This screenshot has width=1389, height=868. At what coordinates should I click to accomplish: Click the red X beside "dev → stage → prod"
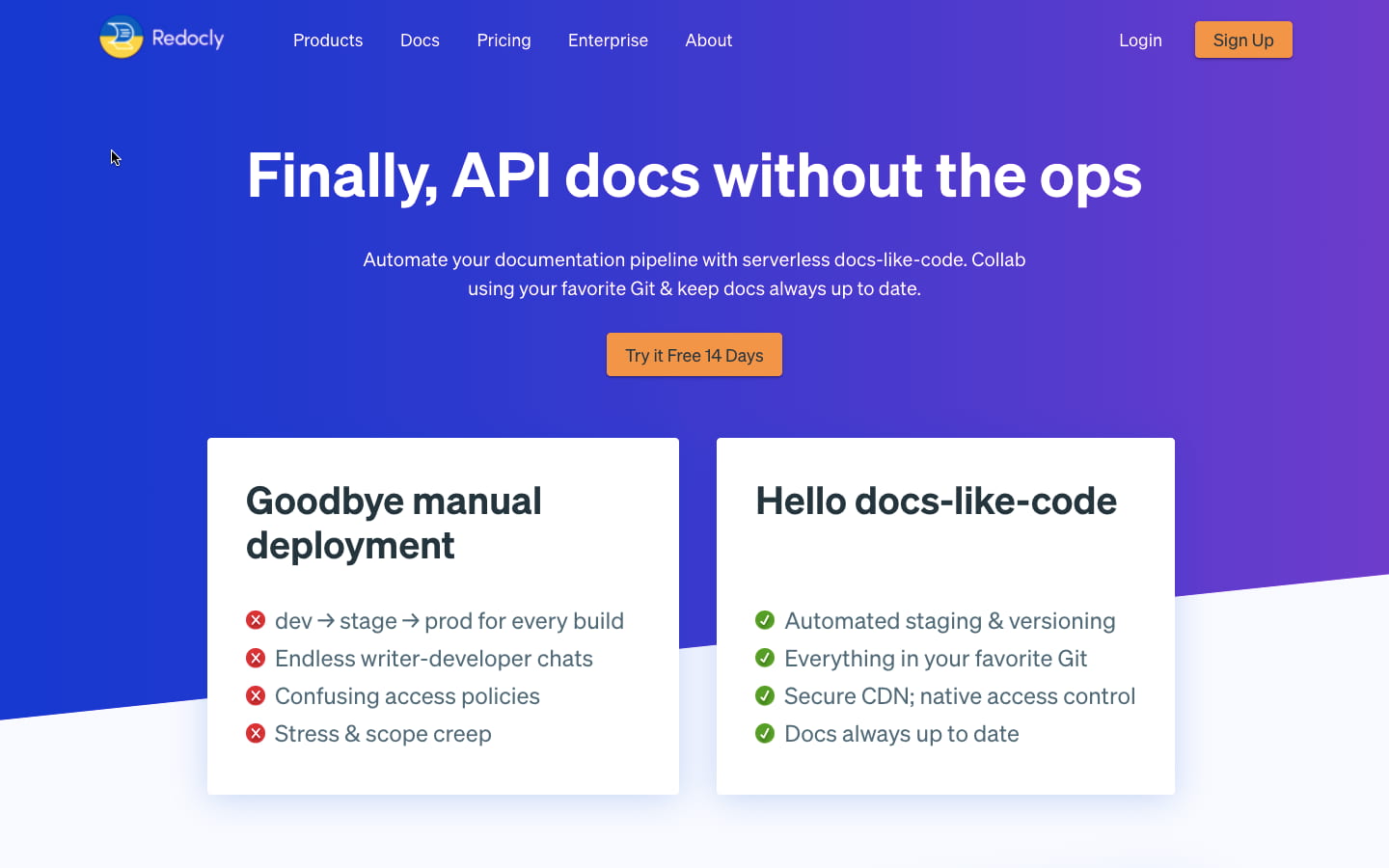(x=256, y=619)
